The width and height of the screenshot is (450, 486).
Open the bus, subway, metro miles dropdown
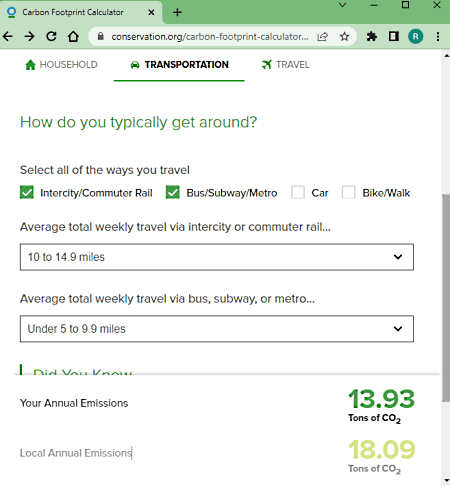(x=217, y=329)
